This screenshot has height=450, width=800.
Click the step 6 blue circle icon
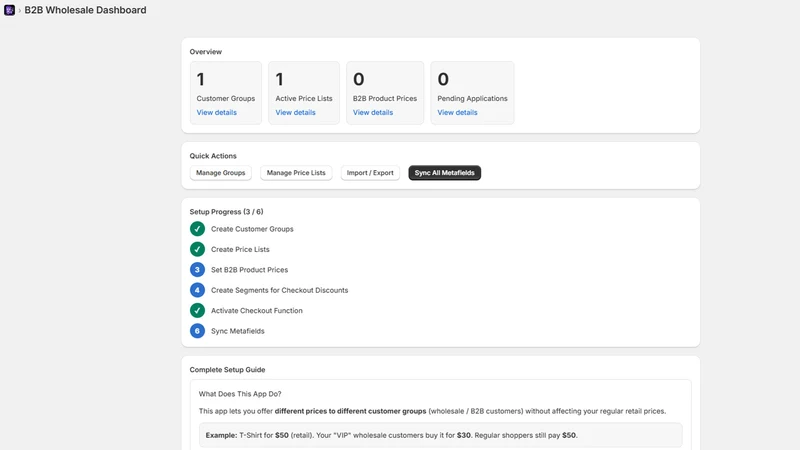pos(197,331)
